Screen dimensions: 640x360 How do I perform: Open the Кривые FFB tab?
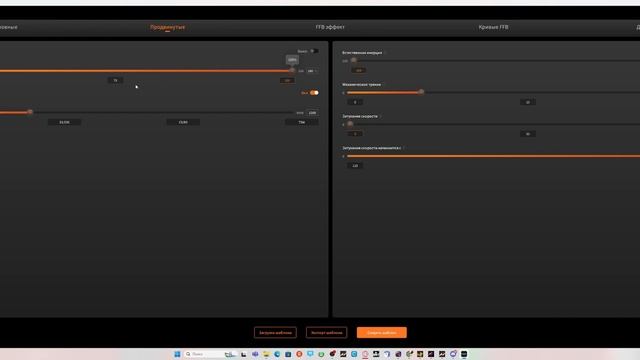493,27
